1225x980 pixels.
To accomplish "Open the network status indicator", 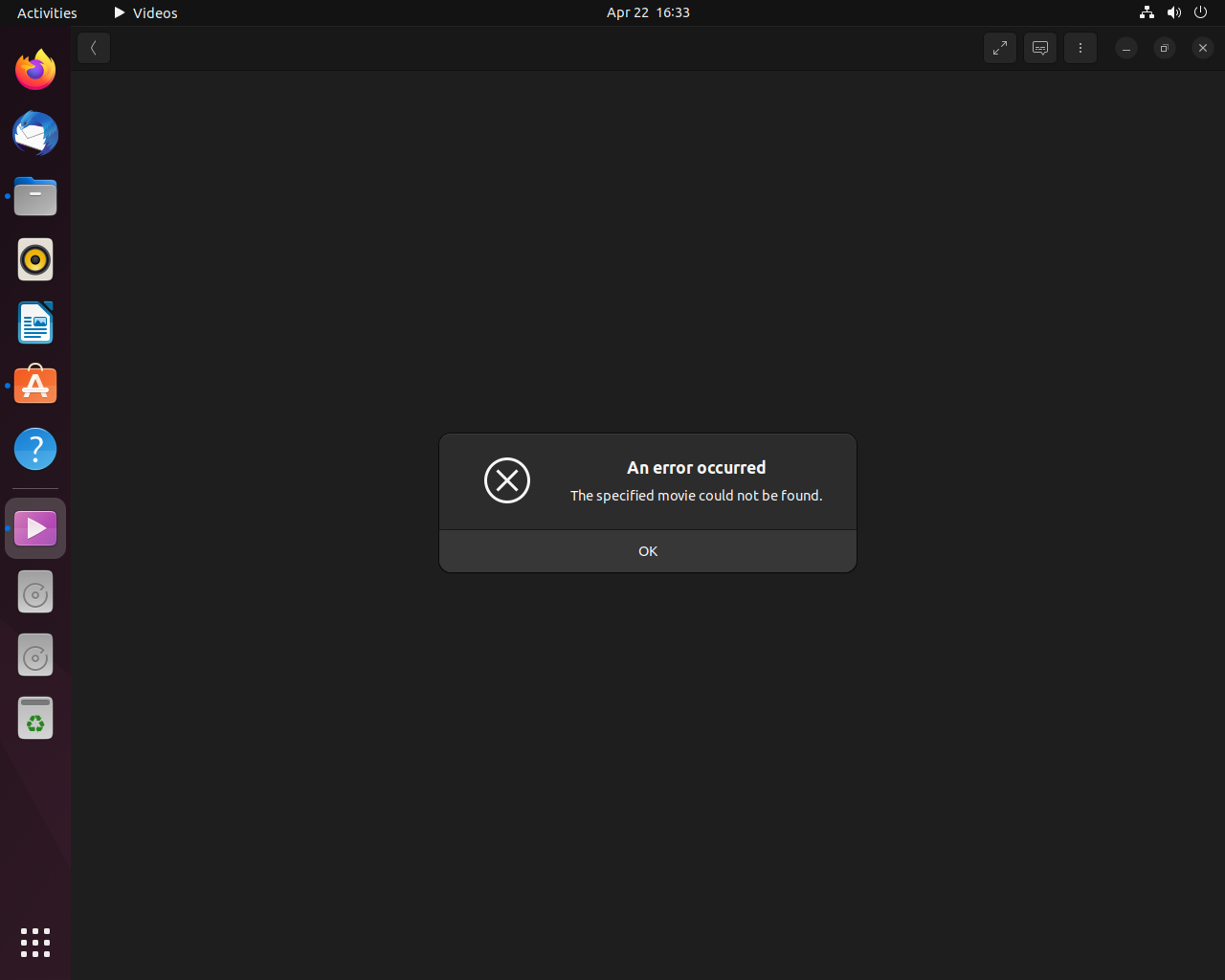I will [x=1147, y=12].
